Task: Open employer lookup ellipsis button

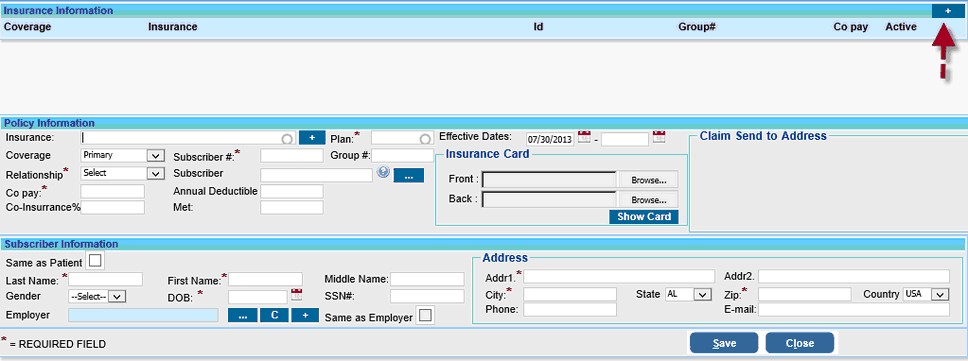Action: pyautogui.click(x=242, y=315)
